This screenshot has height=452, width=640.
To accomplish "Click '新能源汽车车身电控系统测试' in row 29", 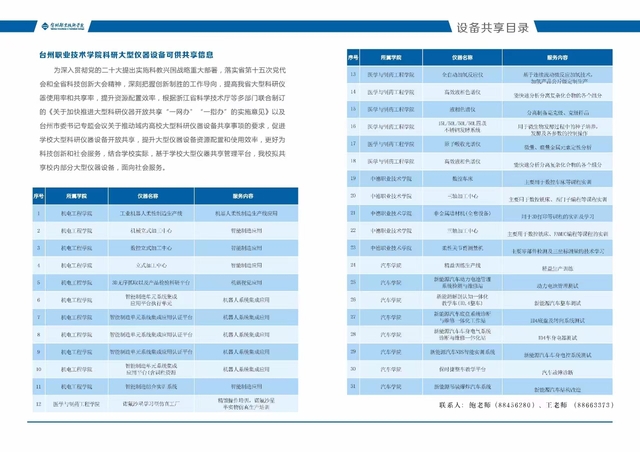I will (x=557, y=355).
